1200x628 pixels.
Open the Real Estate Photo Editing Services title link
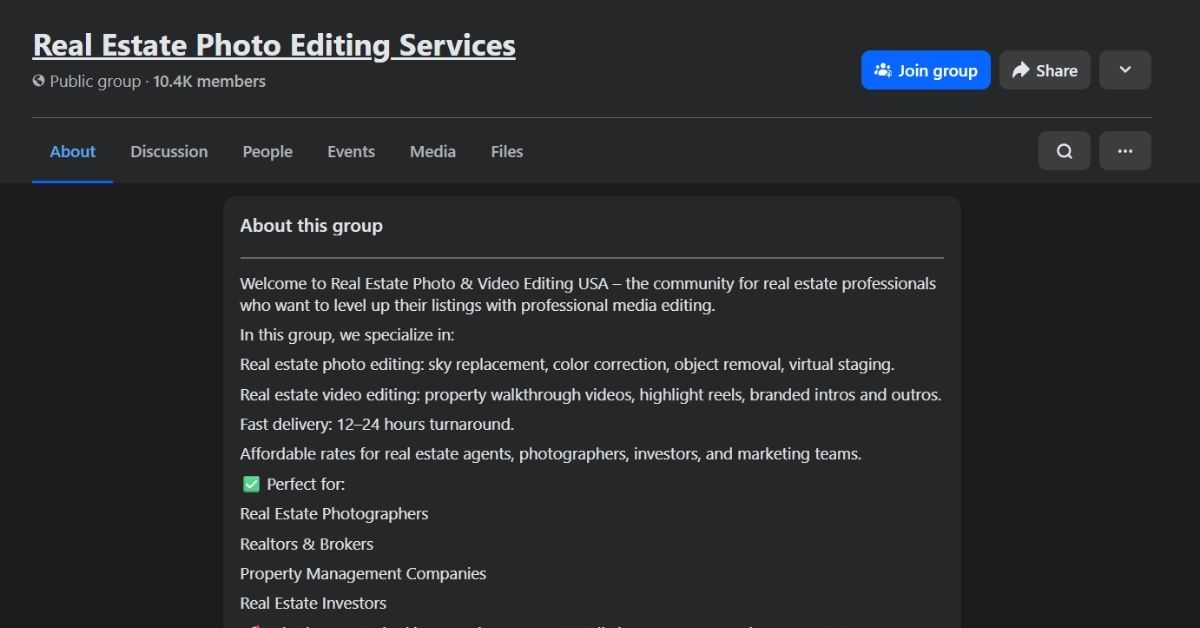274,45
